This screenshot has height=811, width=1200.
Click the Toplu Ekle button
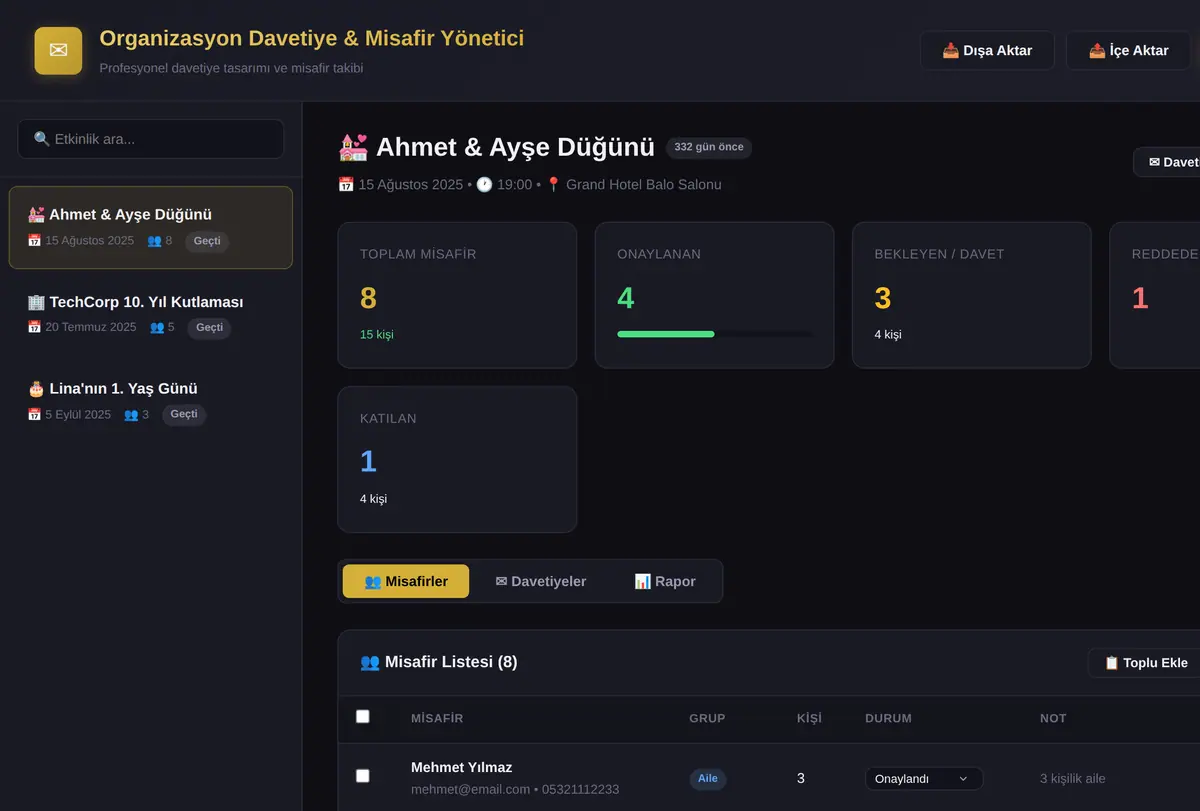pyautogui.click(x=1145, y=662)
